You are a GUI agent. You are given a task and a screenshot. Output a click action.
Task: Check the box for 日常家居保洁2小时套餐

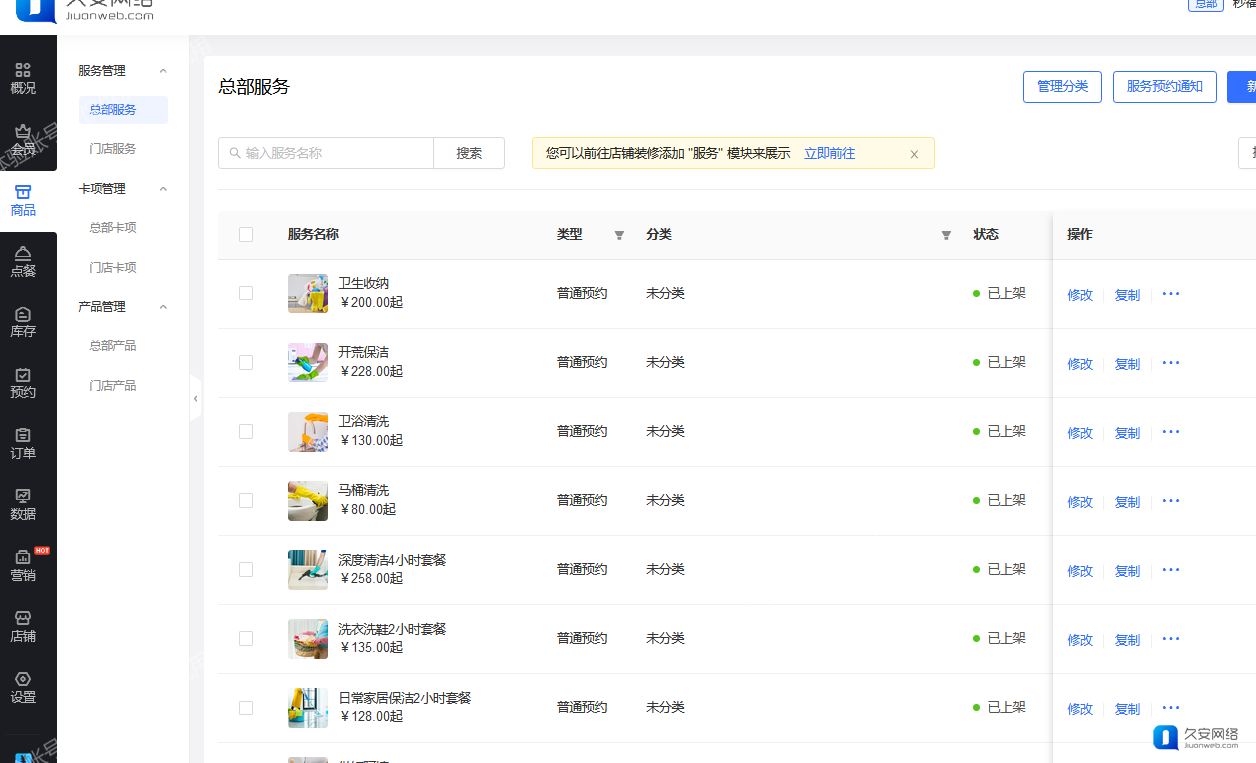pyautogui.click(x=246, y=707)
